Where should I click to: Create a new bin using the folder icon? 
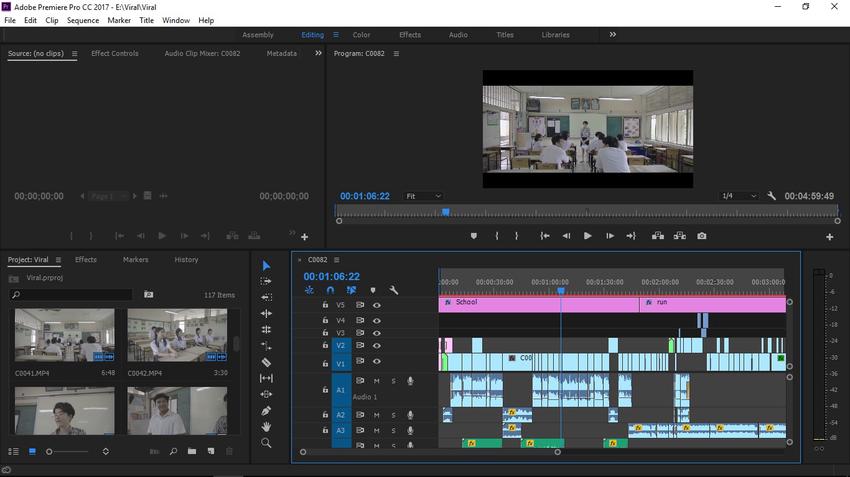tap(191, 452)
